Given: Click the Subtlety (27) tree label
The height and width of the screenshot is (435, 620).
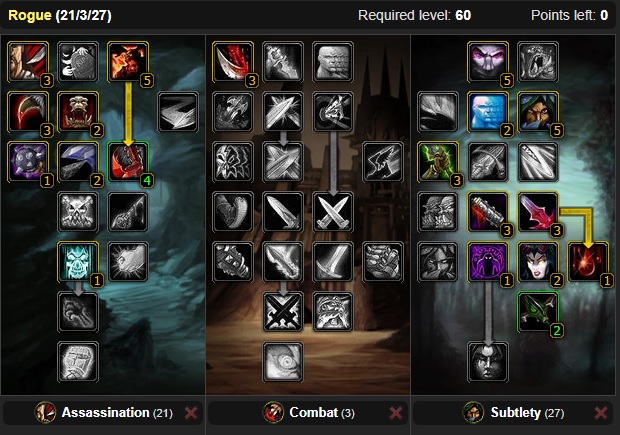Looking at the screenshot, I should tap(527, 412).
